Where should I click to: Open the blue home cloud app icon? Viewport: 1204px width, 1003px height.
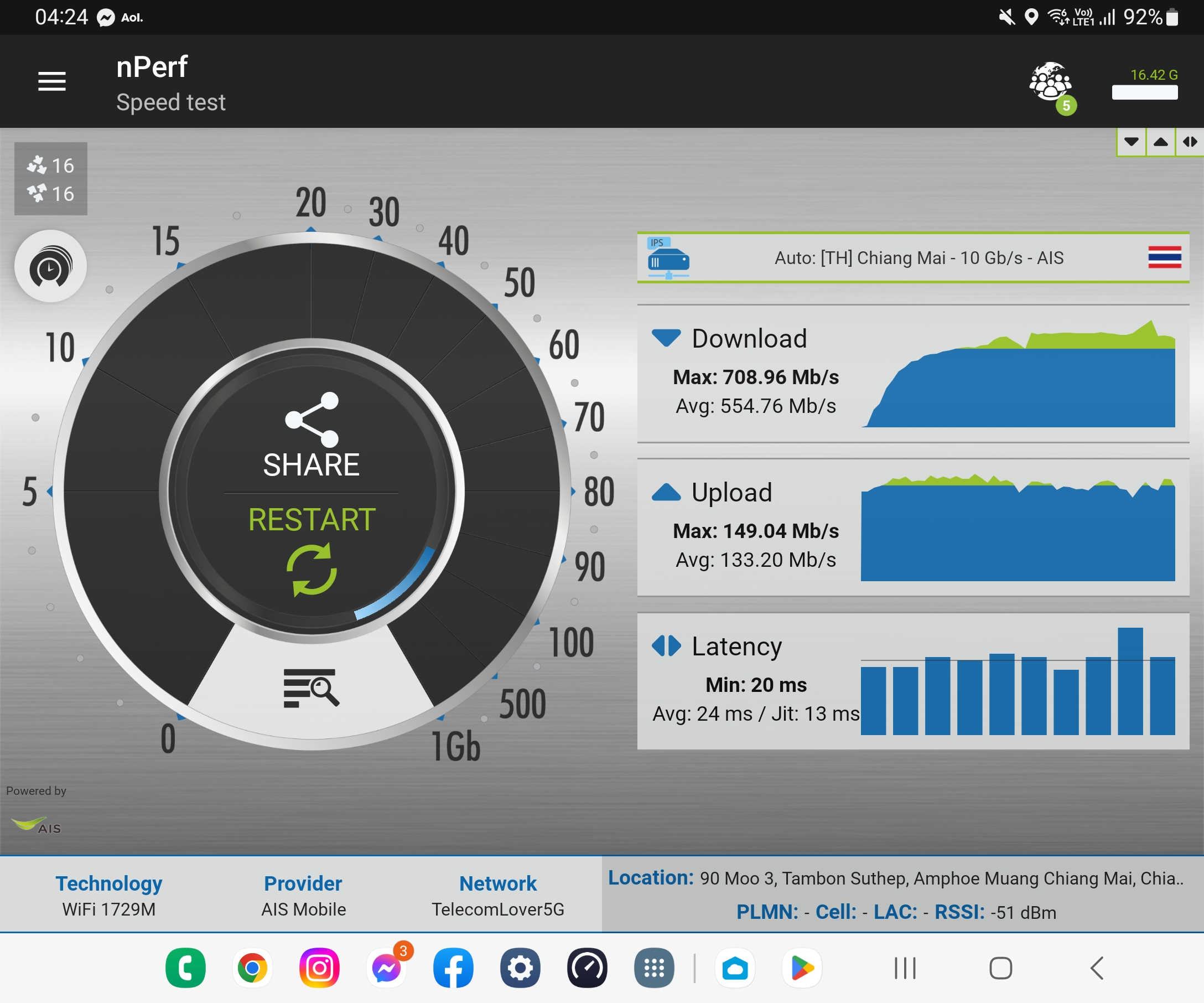(x=735, y=968)
